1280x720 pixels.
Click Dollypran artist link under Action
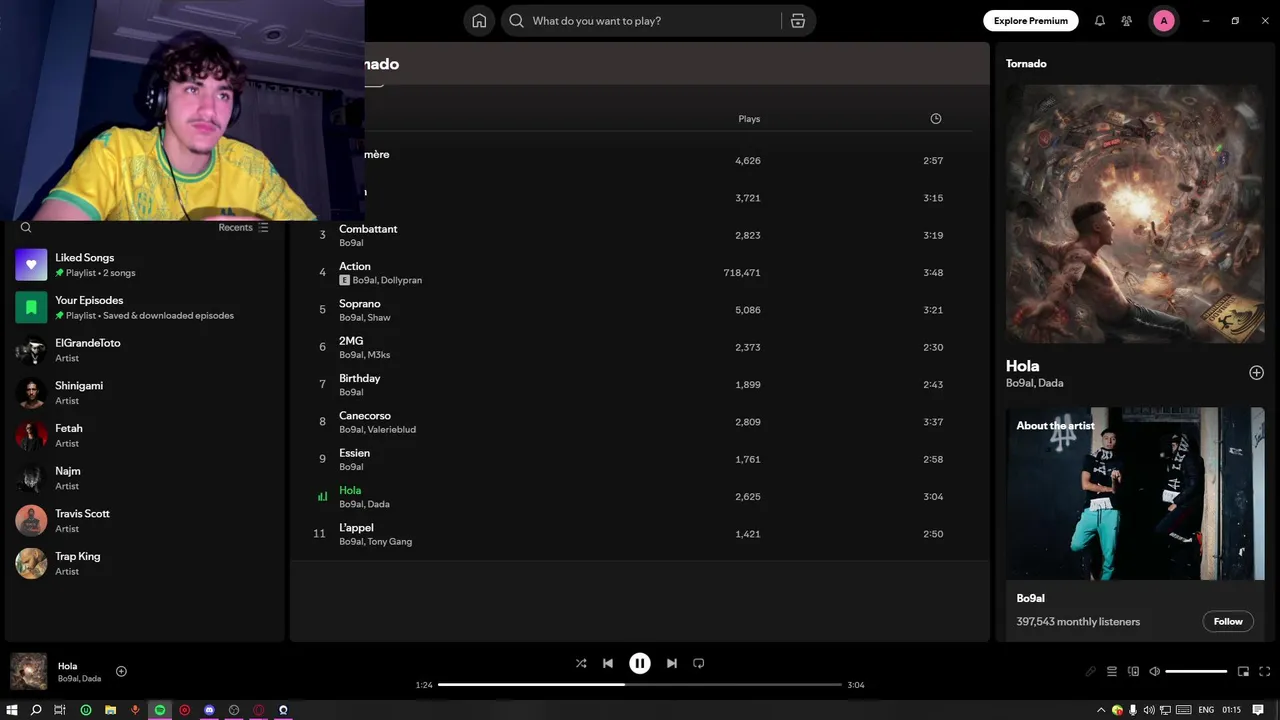coord(401,280)
